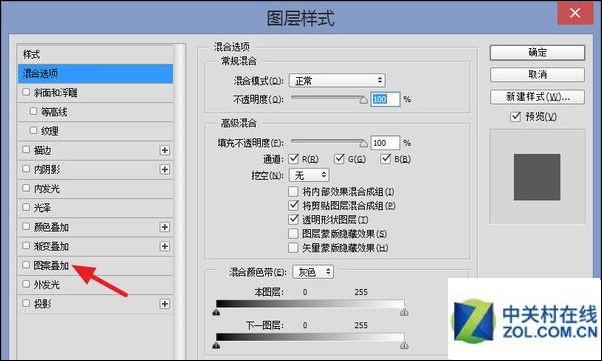The width and height of the screenshot is (602, 361).
Task: Click 确定 button
Action: coord(538,53)
